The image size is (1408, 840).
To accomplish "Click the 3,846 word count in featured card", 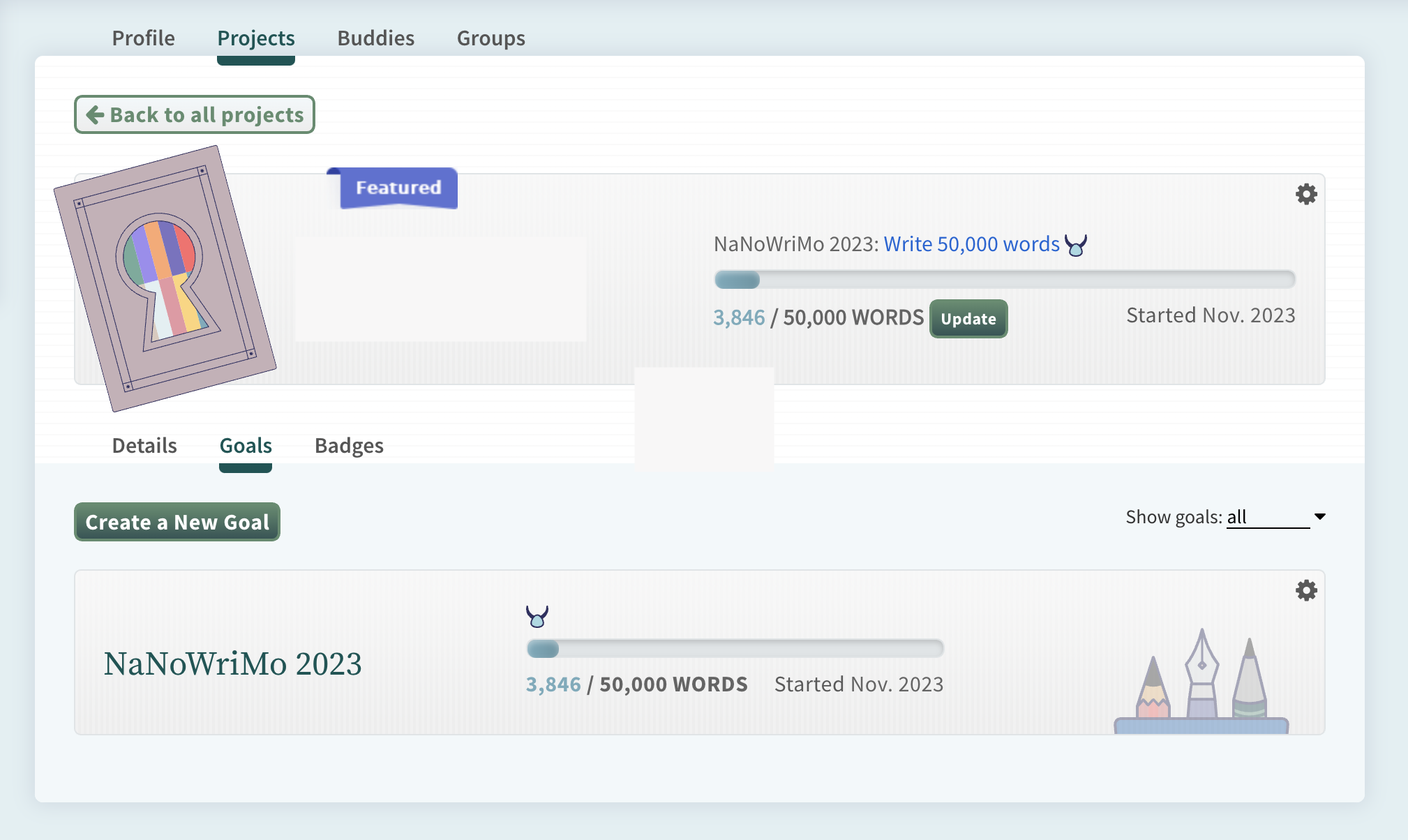I will tap(739, 318).
